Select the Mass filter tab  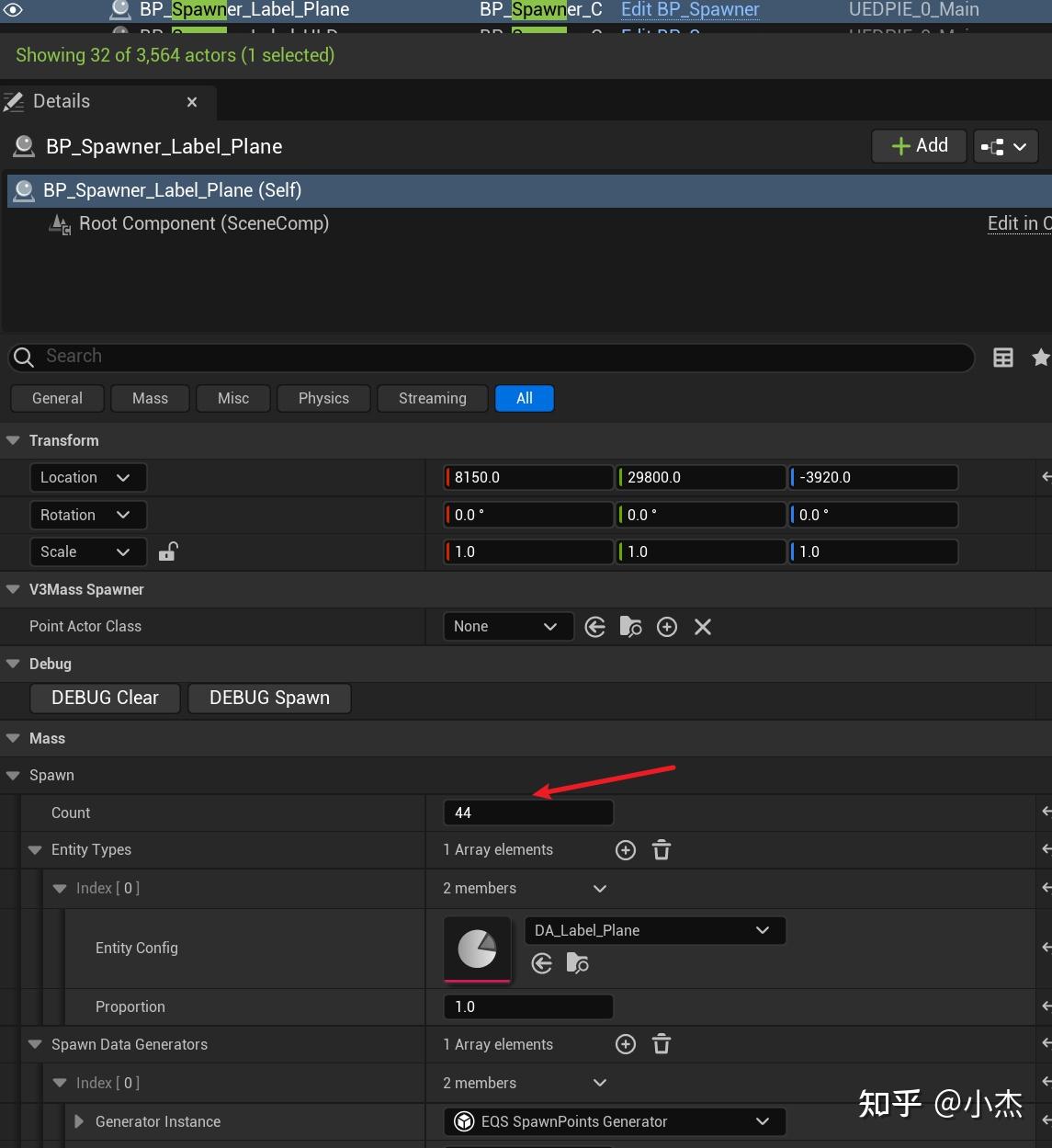(150, 398)
